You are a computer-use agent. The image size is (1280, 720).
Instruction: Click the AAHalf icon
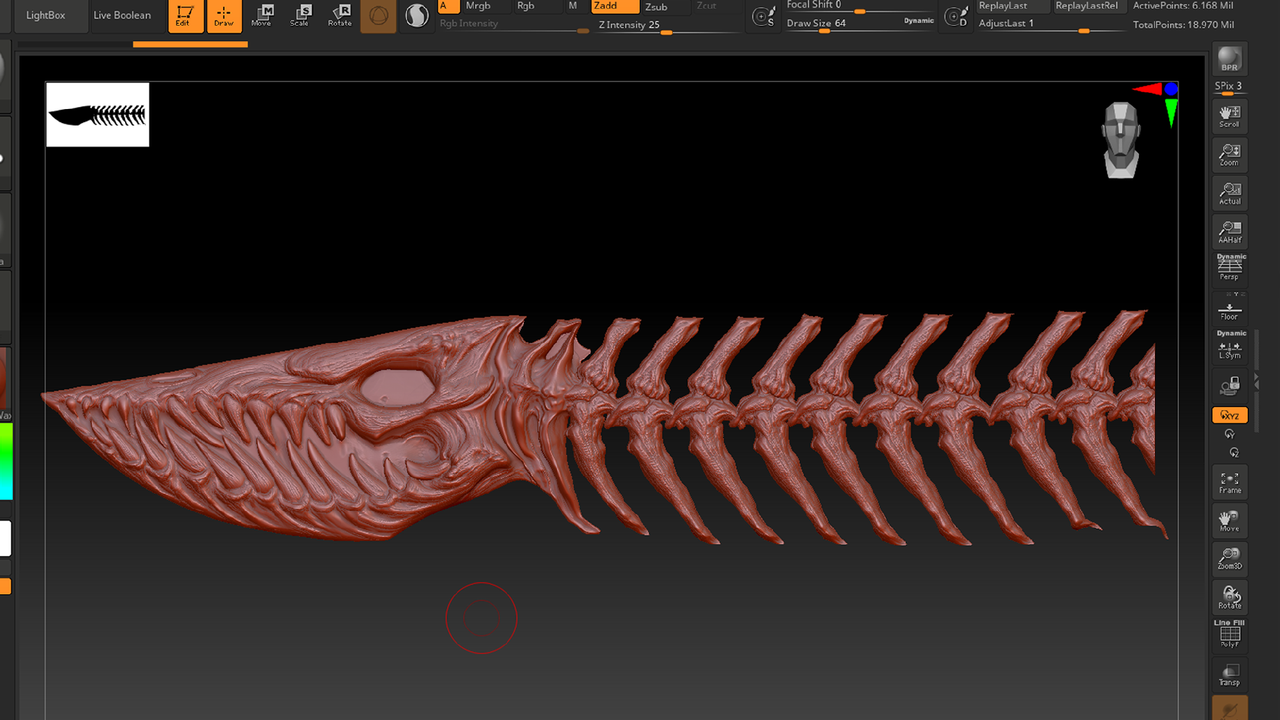coord(1229,232)
